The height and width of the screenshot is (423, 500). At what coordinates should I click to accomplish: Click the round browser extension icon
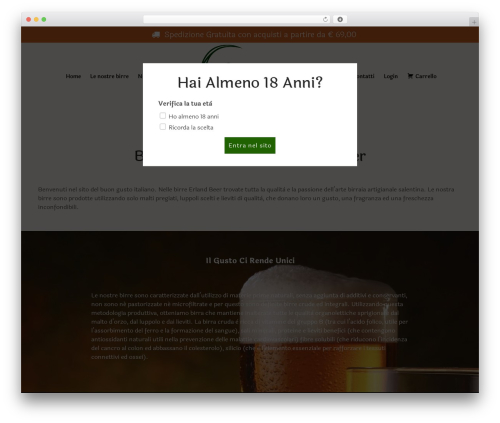click(340, 19)
